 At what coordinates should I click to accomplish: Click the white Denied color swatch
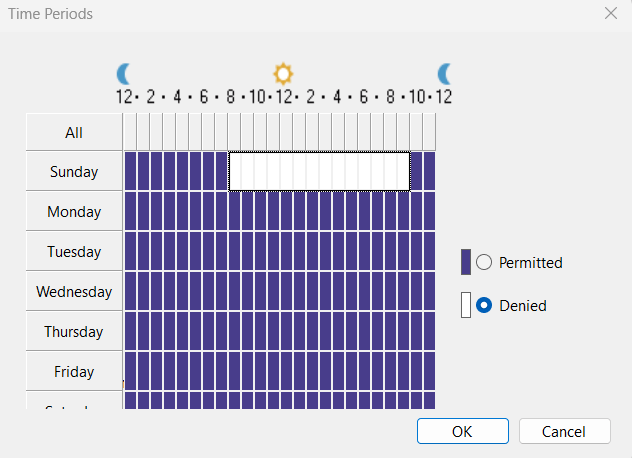pos(466,305)
